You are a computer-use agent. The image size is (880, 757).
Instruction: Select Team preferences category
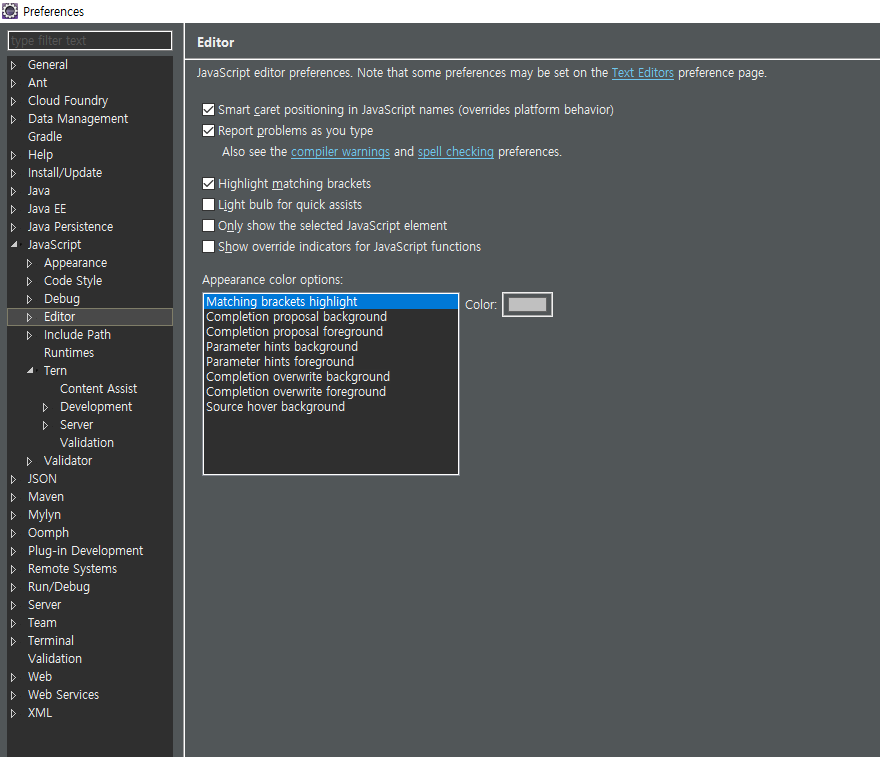click(42, 622)
